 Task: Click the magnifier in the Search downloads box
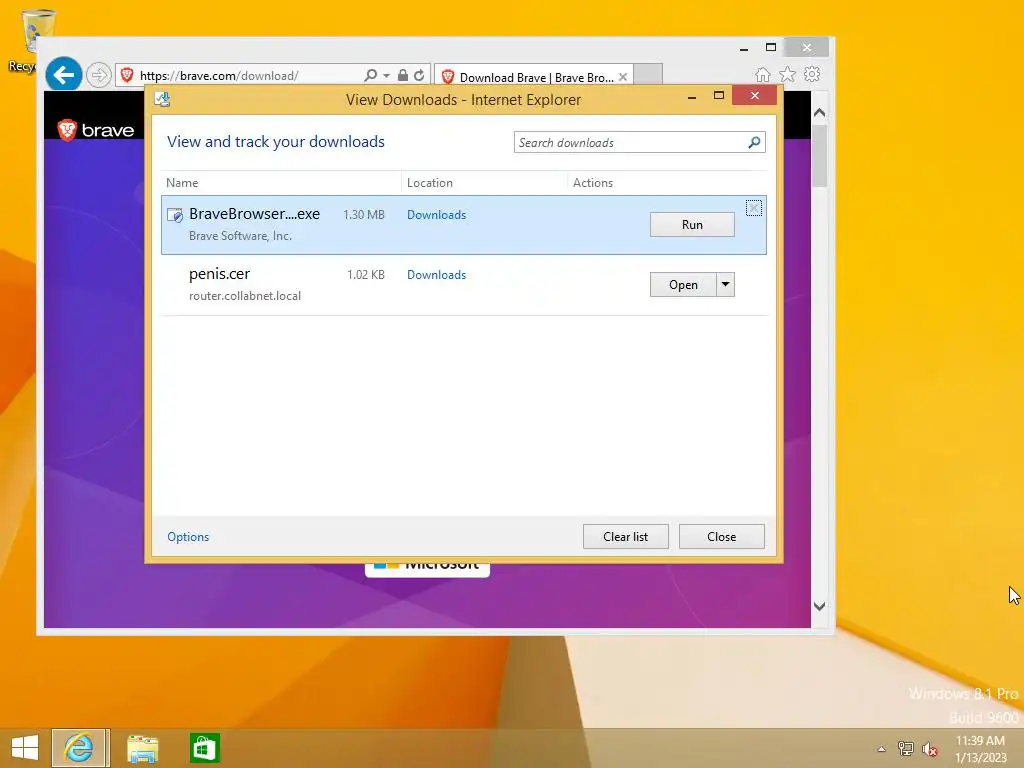pyautogui.click(x=754, y=142)
